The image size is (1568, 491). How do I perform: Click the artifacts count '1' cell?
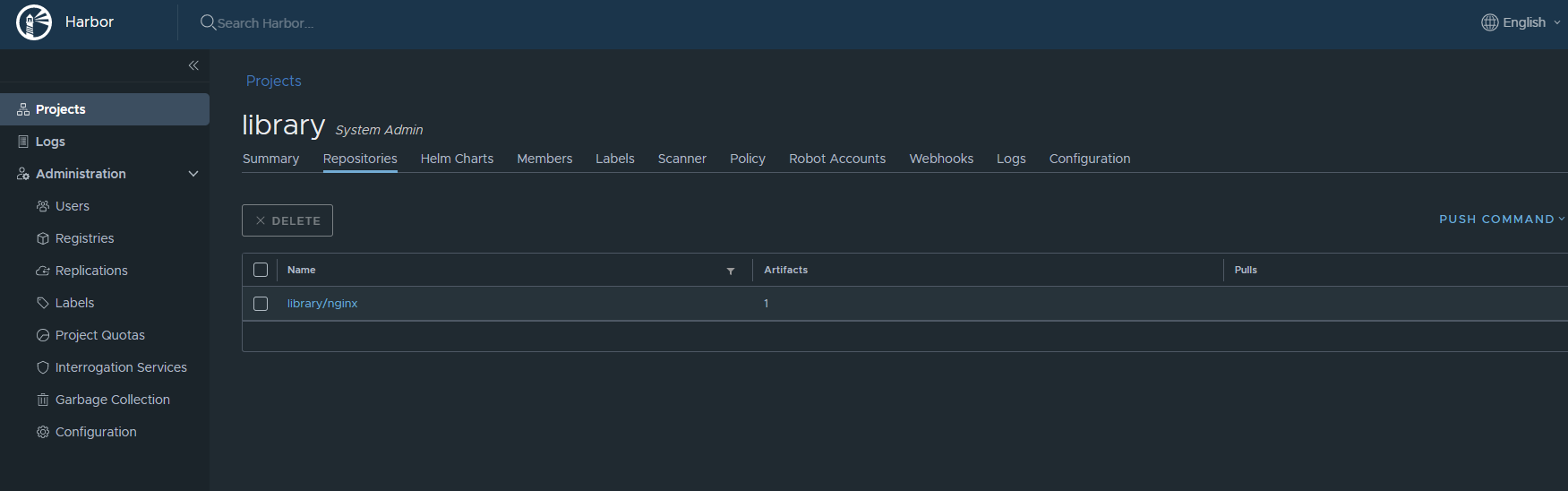click(x=767, y=304)
